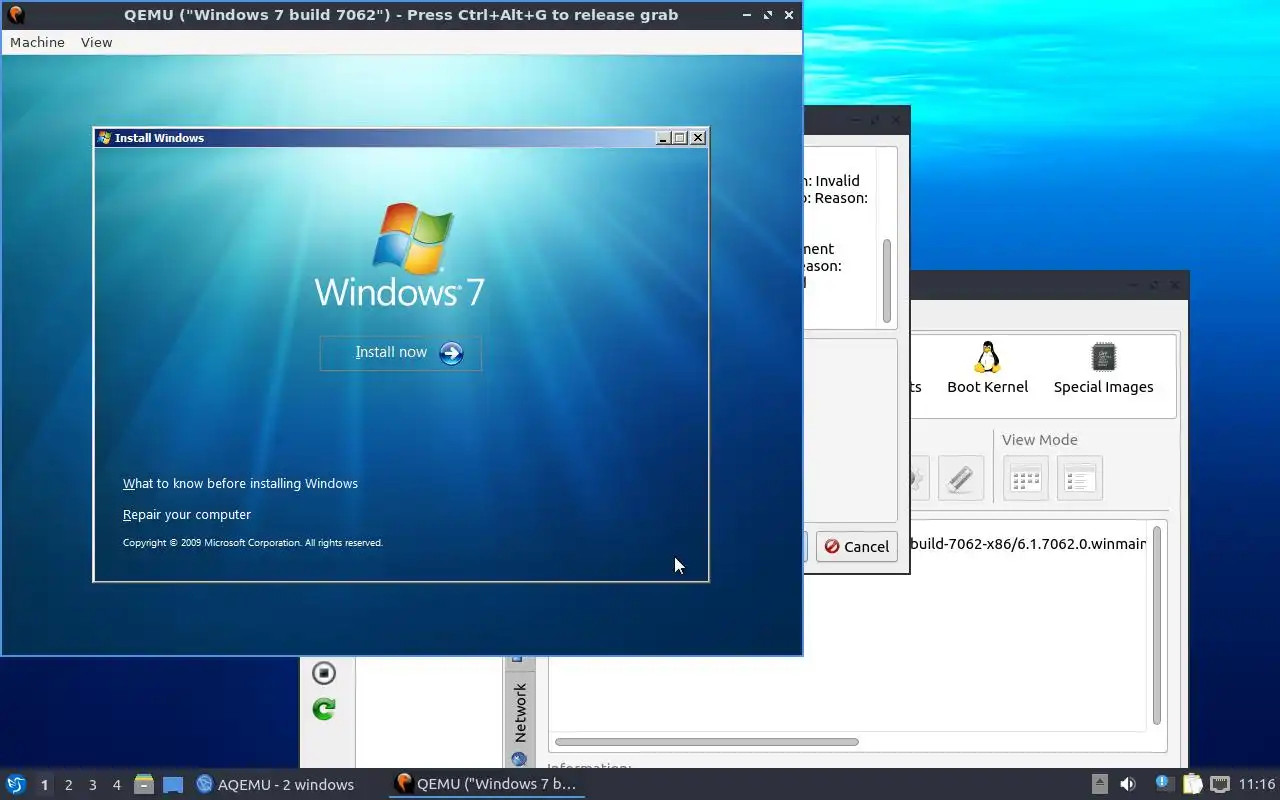
Task: Switch to workspace 3 in taskbar
Action: (92, 785)
